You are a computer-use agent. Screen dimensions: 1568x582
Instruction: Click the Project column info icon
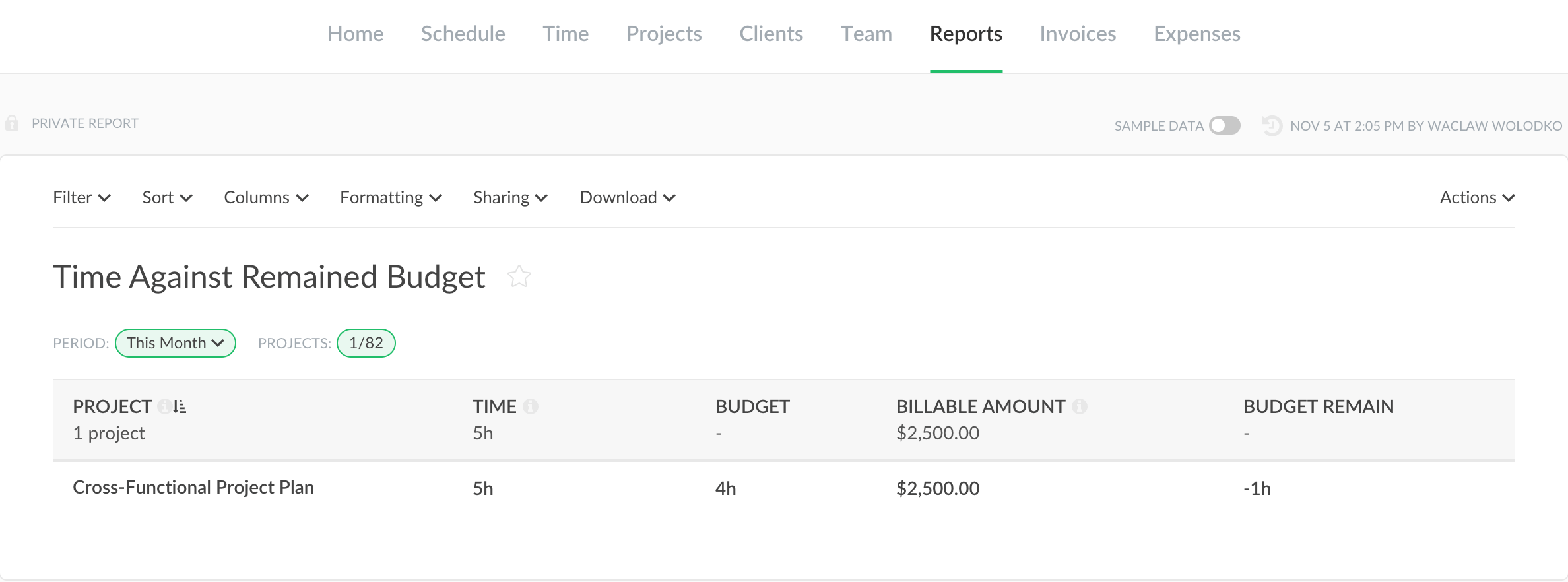[164, 406]
